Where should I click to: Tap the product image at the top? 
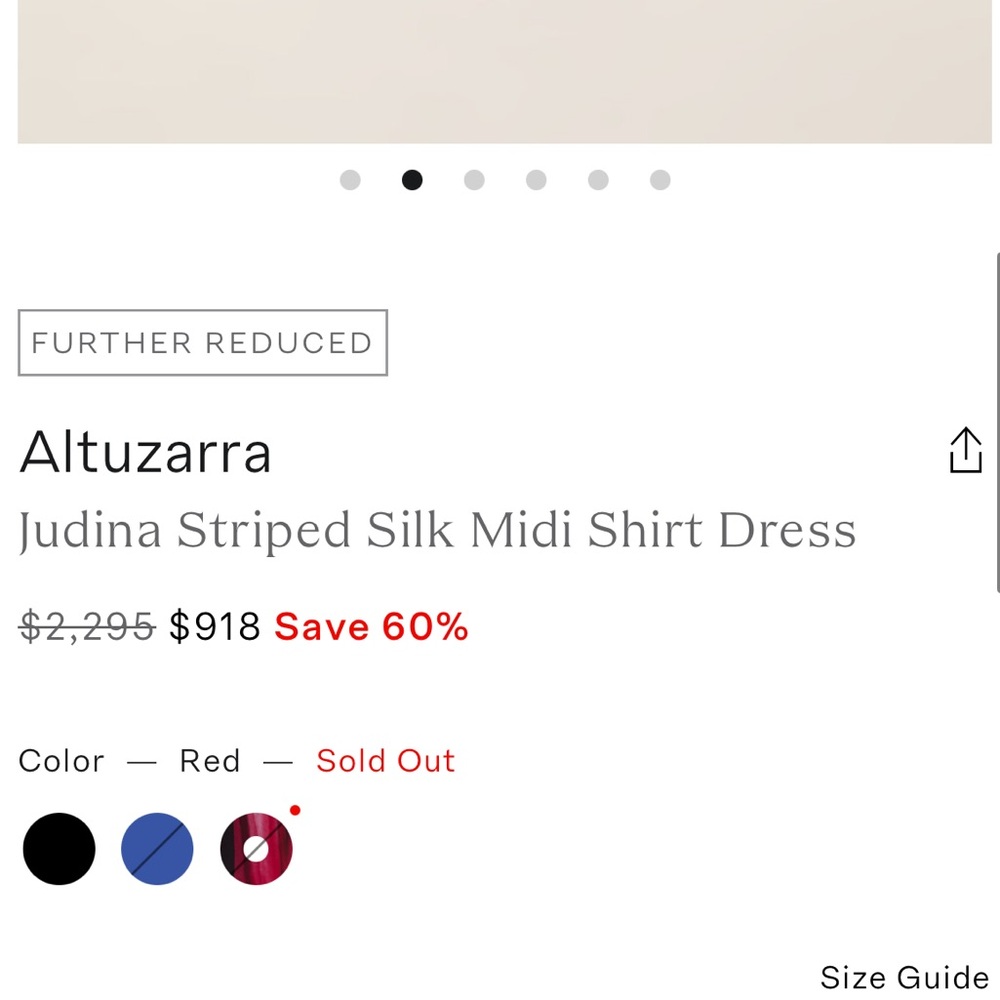click(x=500, y=70)
